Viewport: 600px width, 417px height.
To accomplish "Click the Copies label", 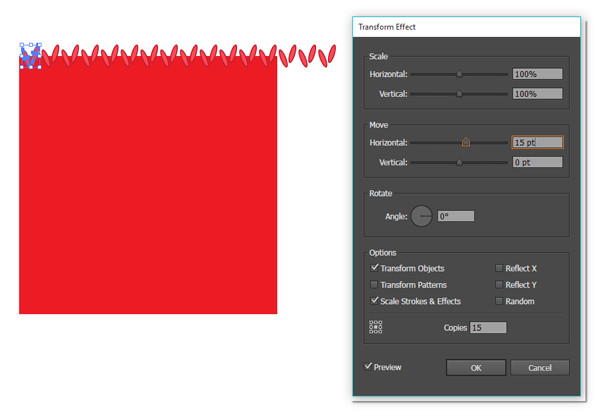I will pyautogui.click(x=455, y=327).
